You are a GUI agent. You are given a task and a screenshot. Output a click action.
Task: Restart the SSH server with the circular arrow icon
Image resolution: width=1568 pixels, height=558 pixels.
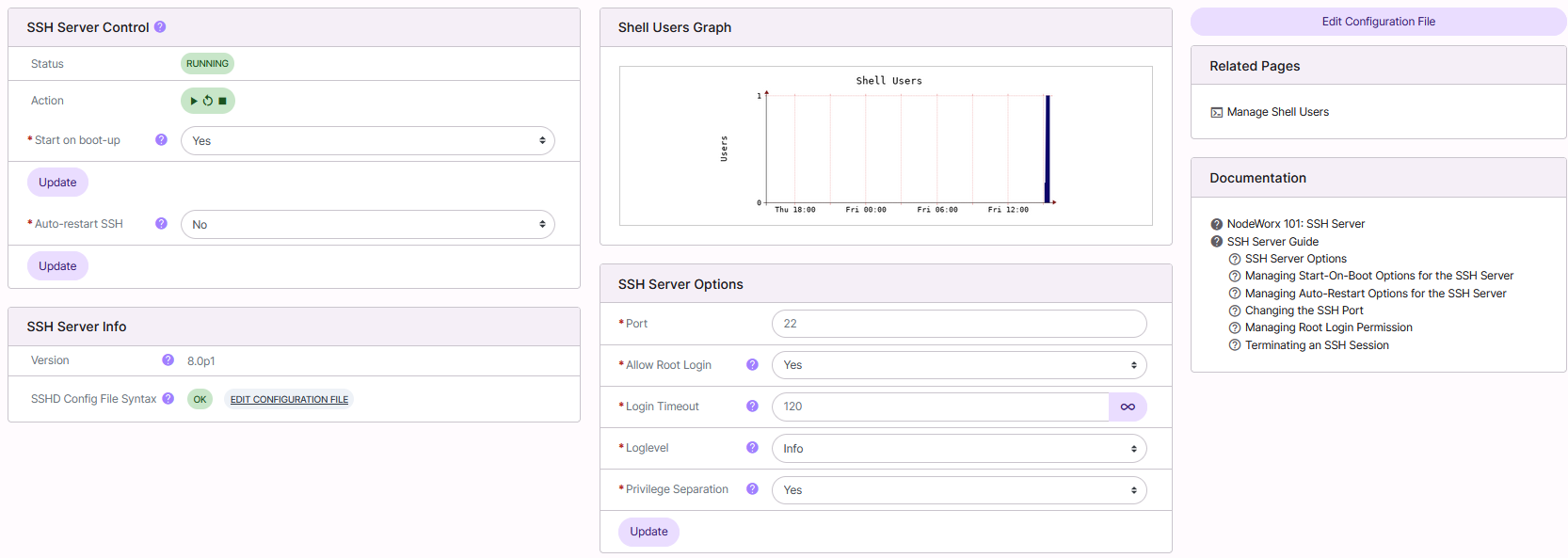coord(208,101)
